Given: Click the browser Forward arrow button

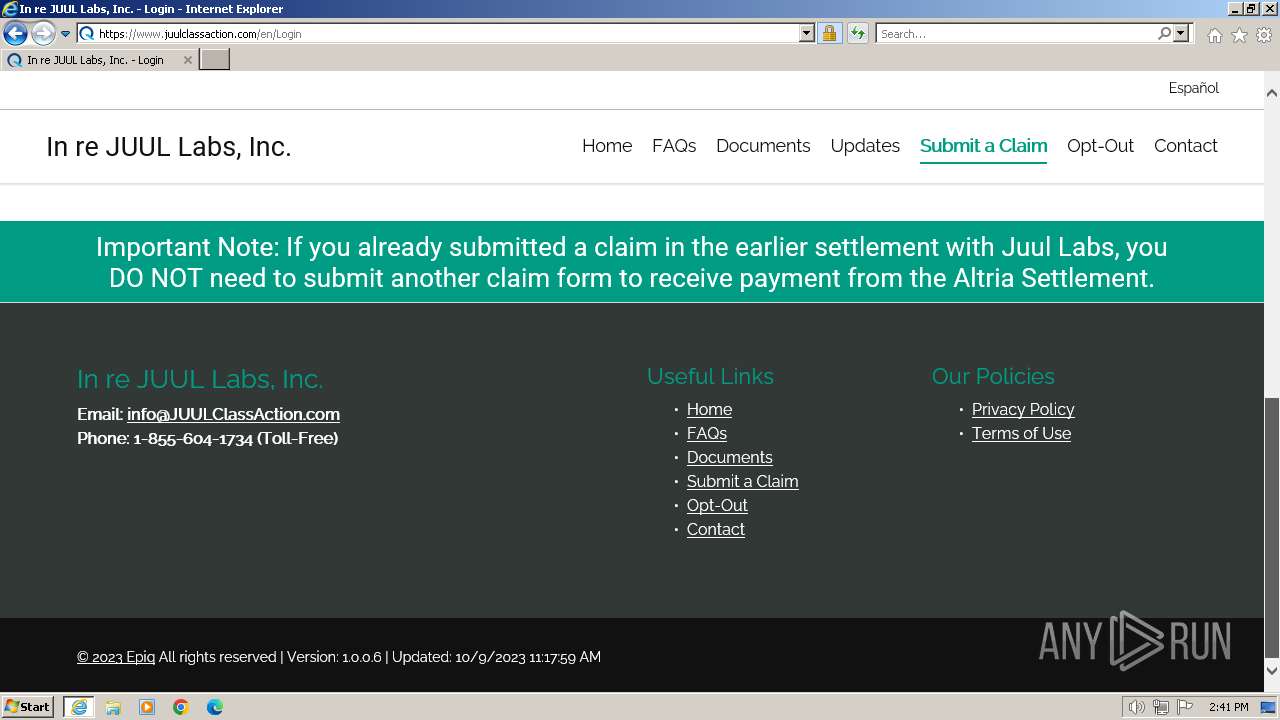Looking at the screenshot, I should click(x=43, y=33).
